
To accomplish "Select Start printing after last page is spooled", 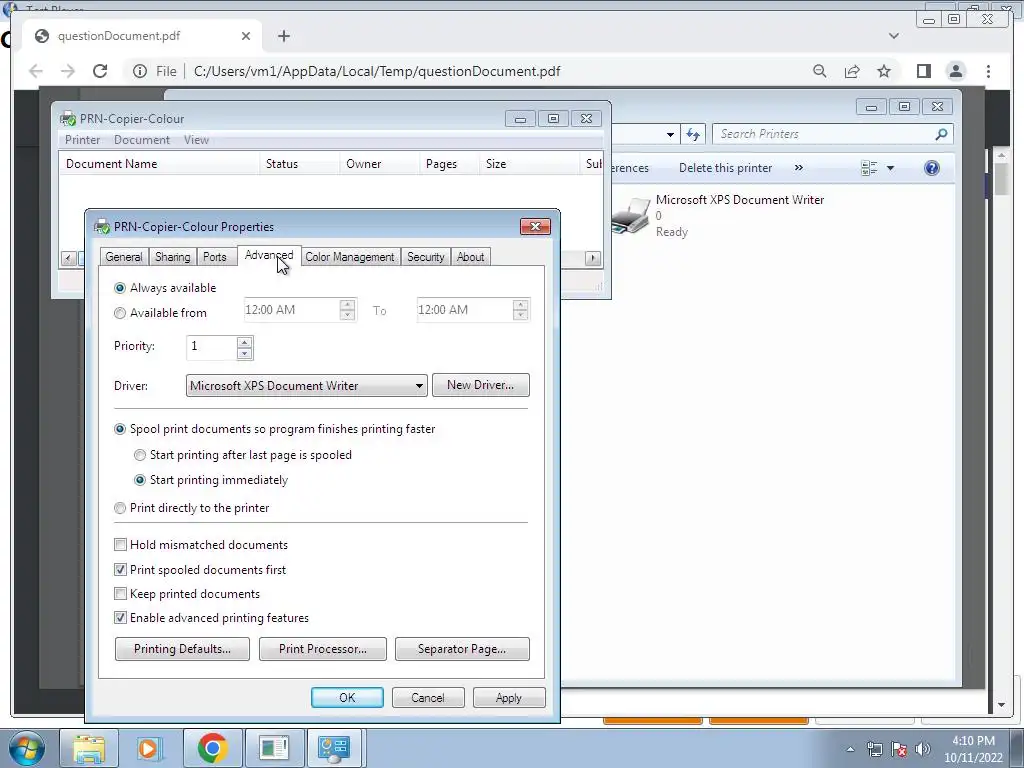I will pyautogui.click(x=140, y=455).
